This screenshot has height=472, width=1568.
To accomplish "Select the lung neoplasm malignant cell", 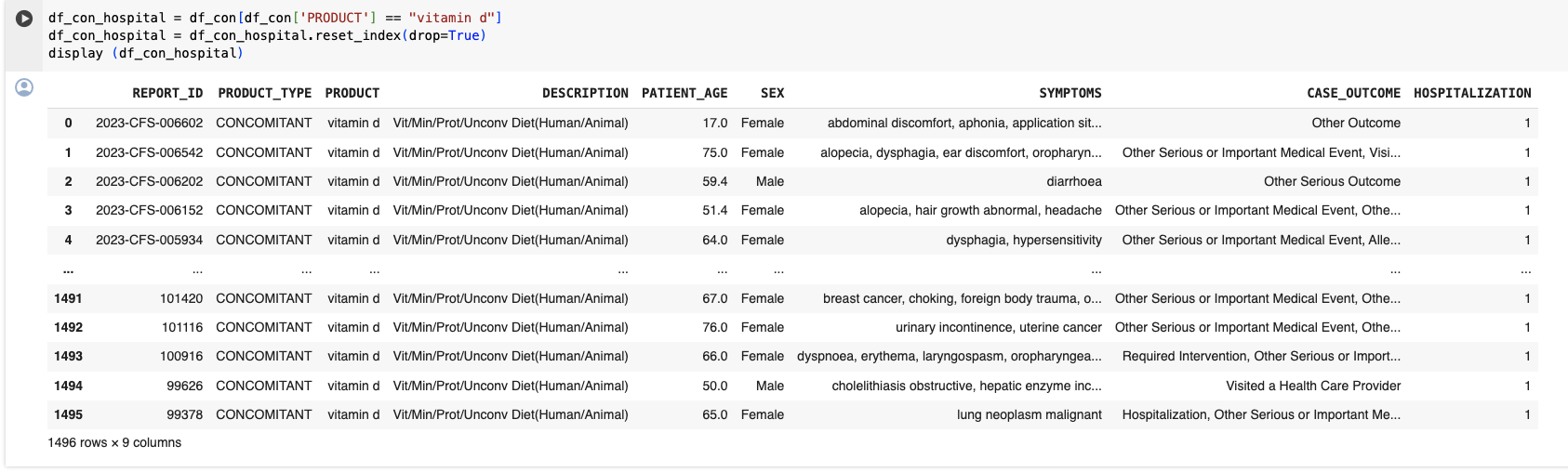I will coord(1030,414).
